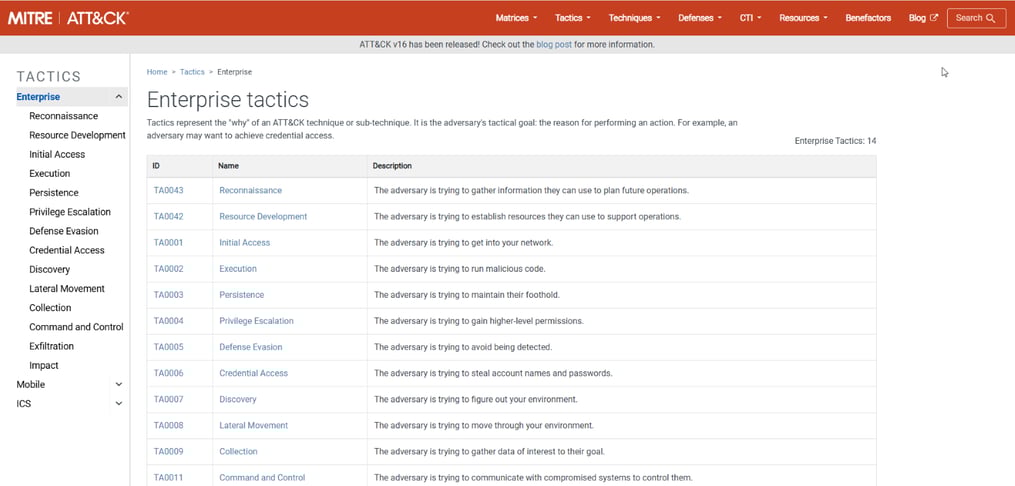Open the Techniques dropdown menu
The height and width of the screenshot is (486, 1015).
634,18
